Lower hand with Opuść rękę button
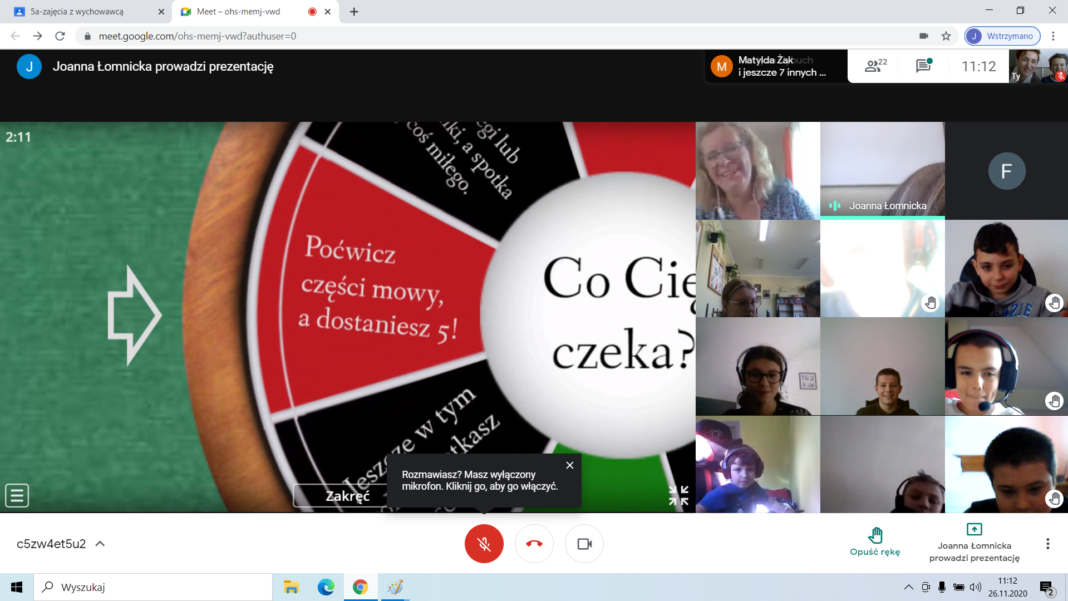The height and width of the screenshot is (601, 1068). tap(875, 542)
